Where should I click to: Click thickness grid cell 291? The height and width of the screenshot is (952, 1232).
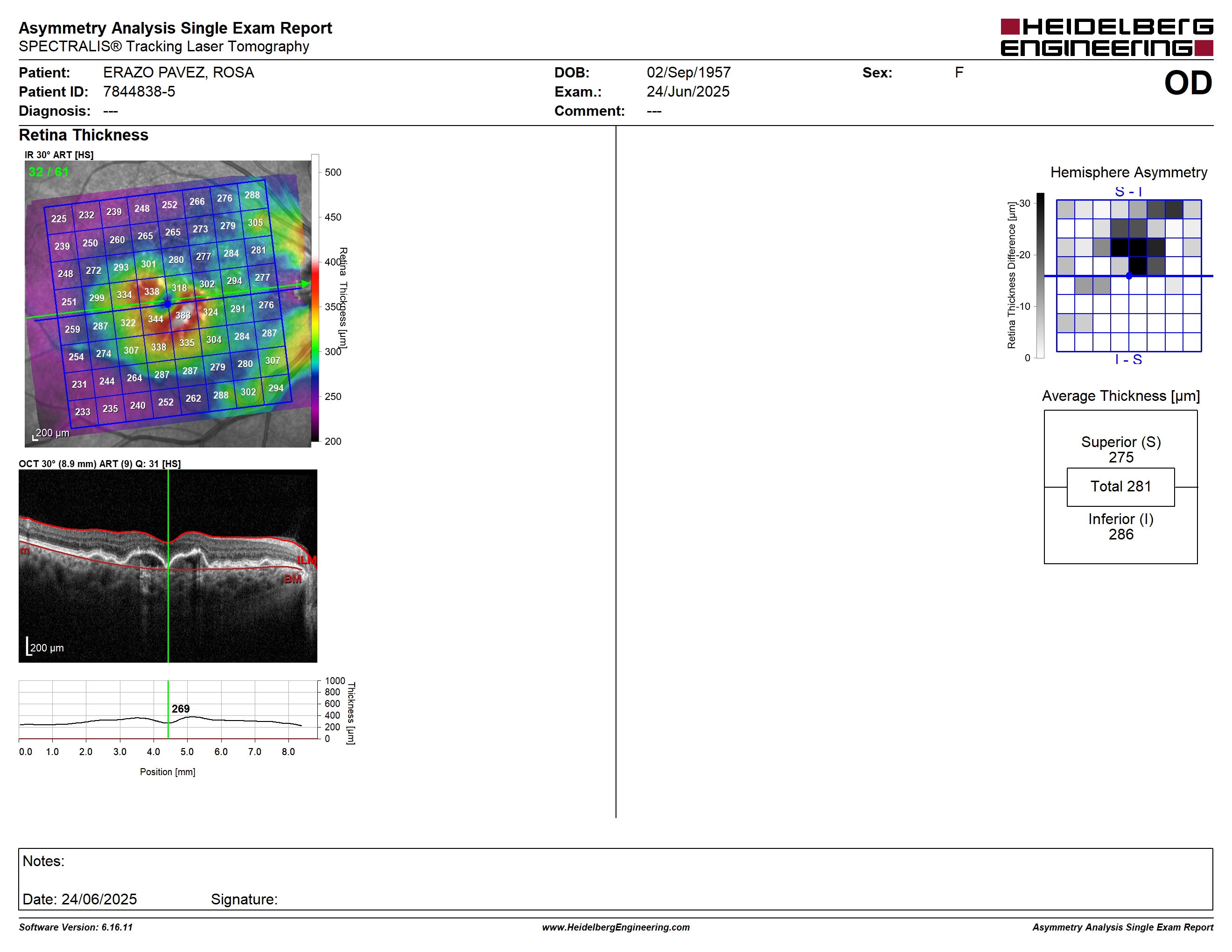(x=238, y=309)
